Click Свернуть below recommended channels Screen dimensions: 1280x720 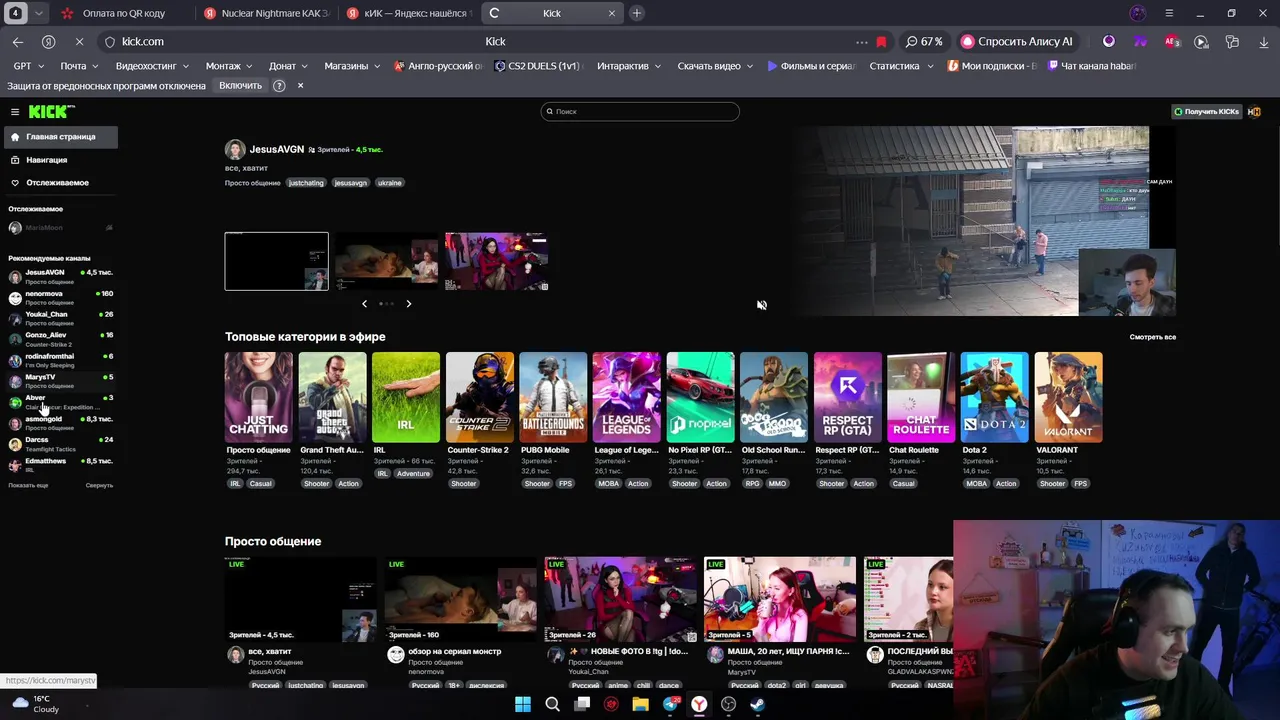tap(99, 485)
